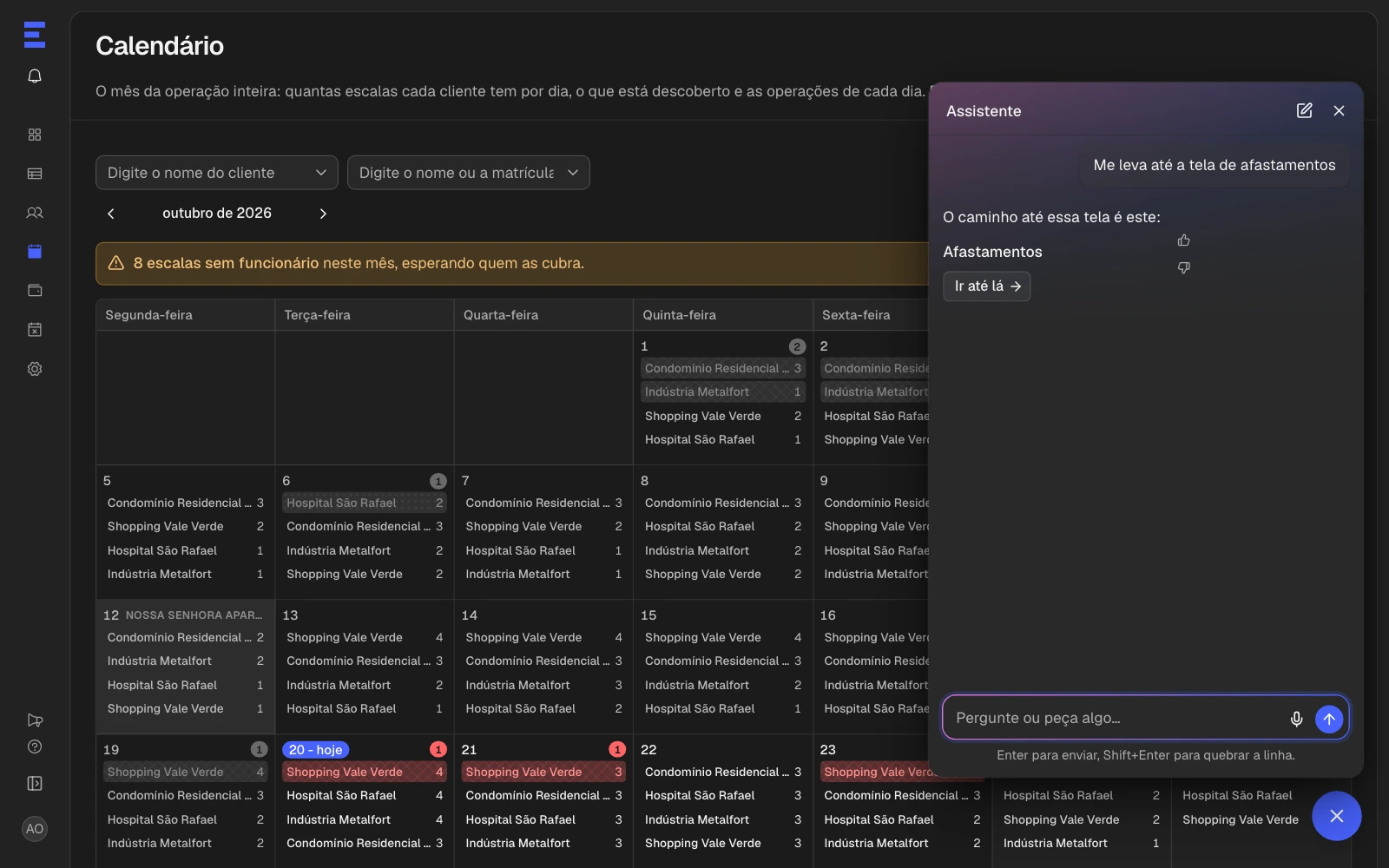Open the people icon in sidebar
The height and width of the screenshot is (868, 1389).
(x=35, y=213)
